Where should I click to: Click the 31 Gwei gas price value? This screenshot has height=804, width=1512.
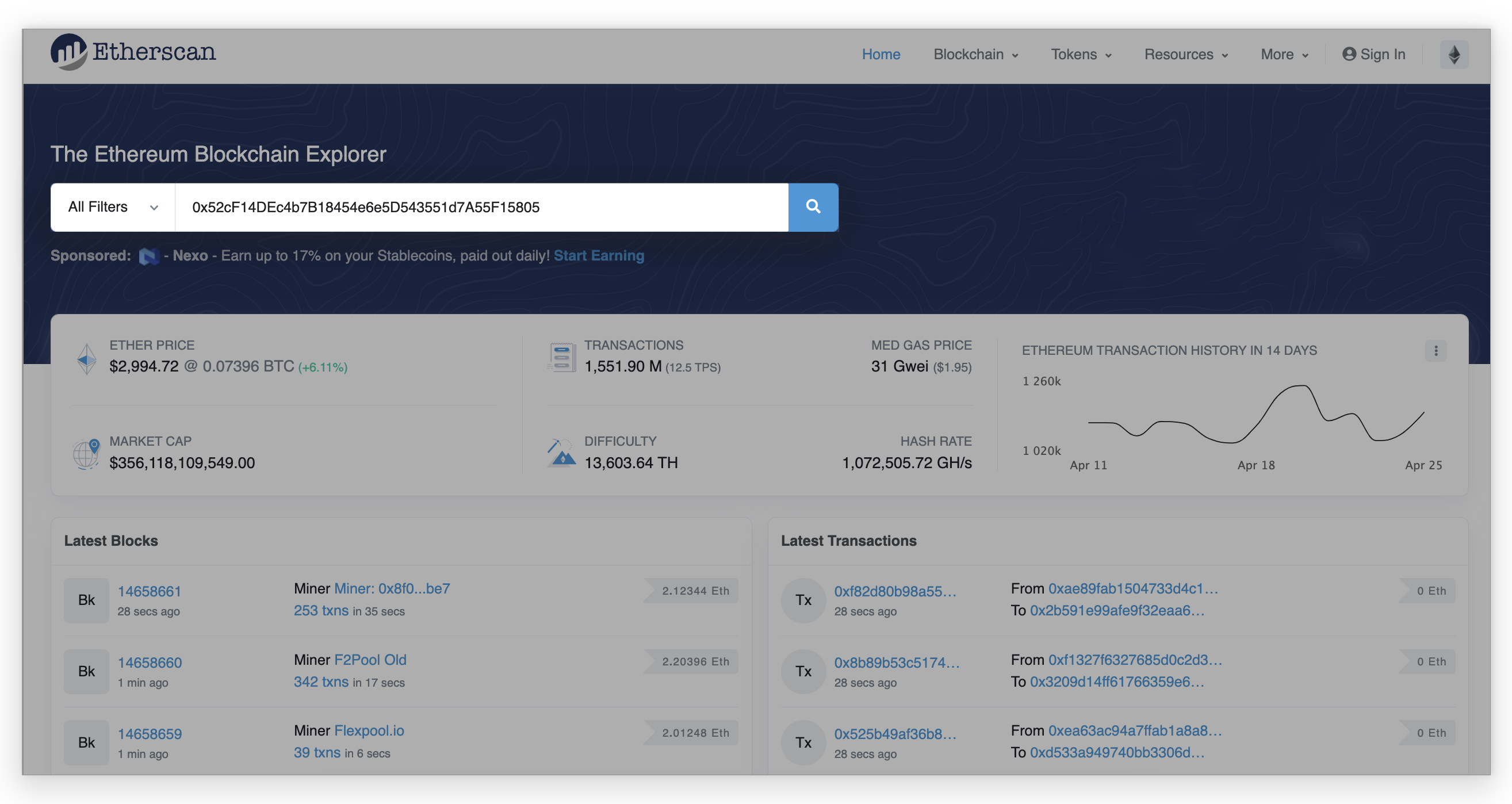click(x=899, y=367)
